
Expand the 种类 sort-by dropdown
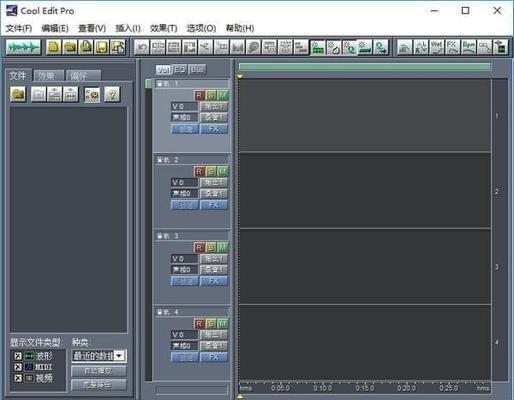click(x=120, y=356)
